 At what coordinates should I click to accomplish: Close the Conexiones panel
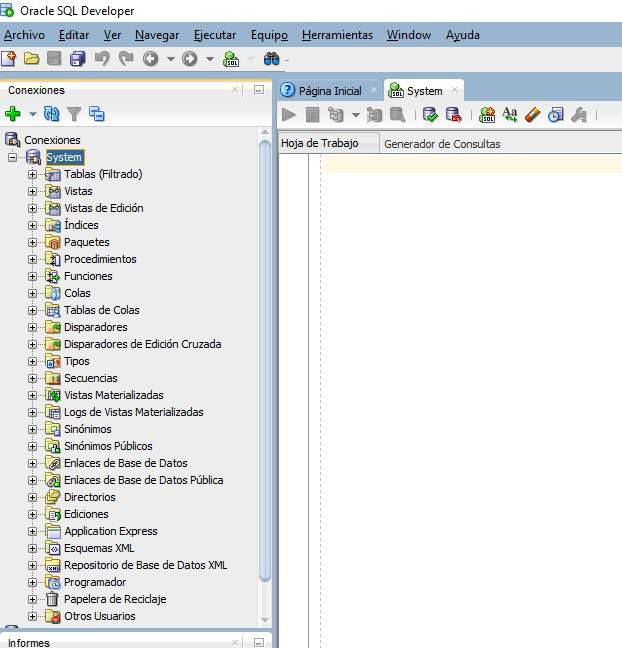235,90
